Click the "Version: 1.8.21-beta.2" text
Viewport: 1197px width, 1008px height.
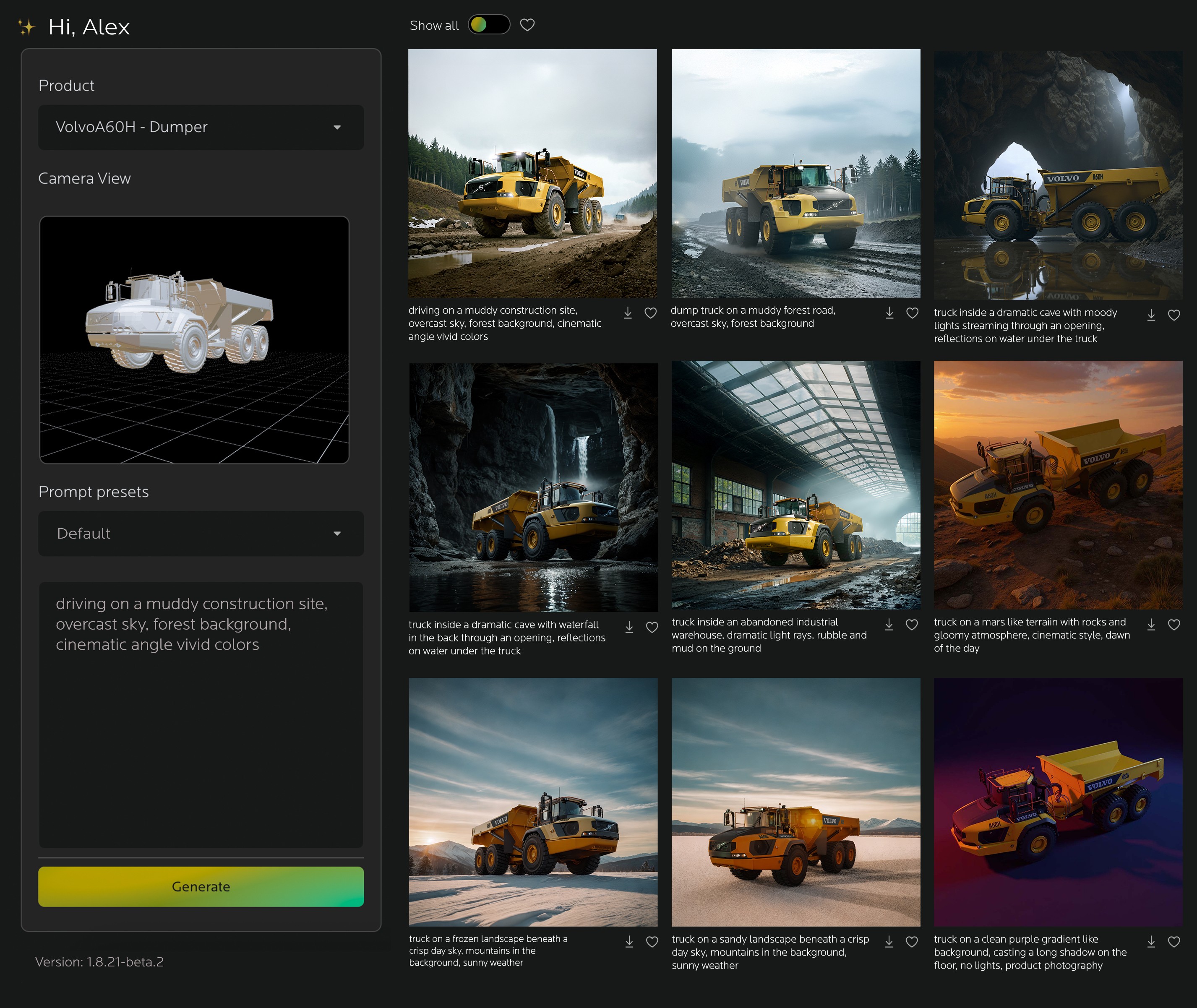click(x=99, y=962)
